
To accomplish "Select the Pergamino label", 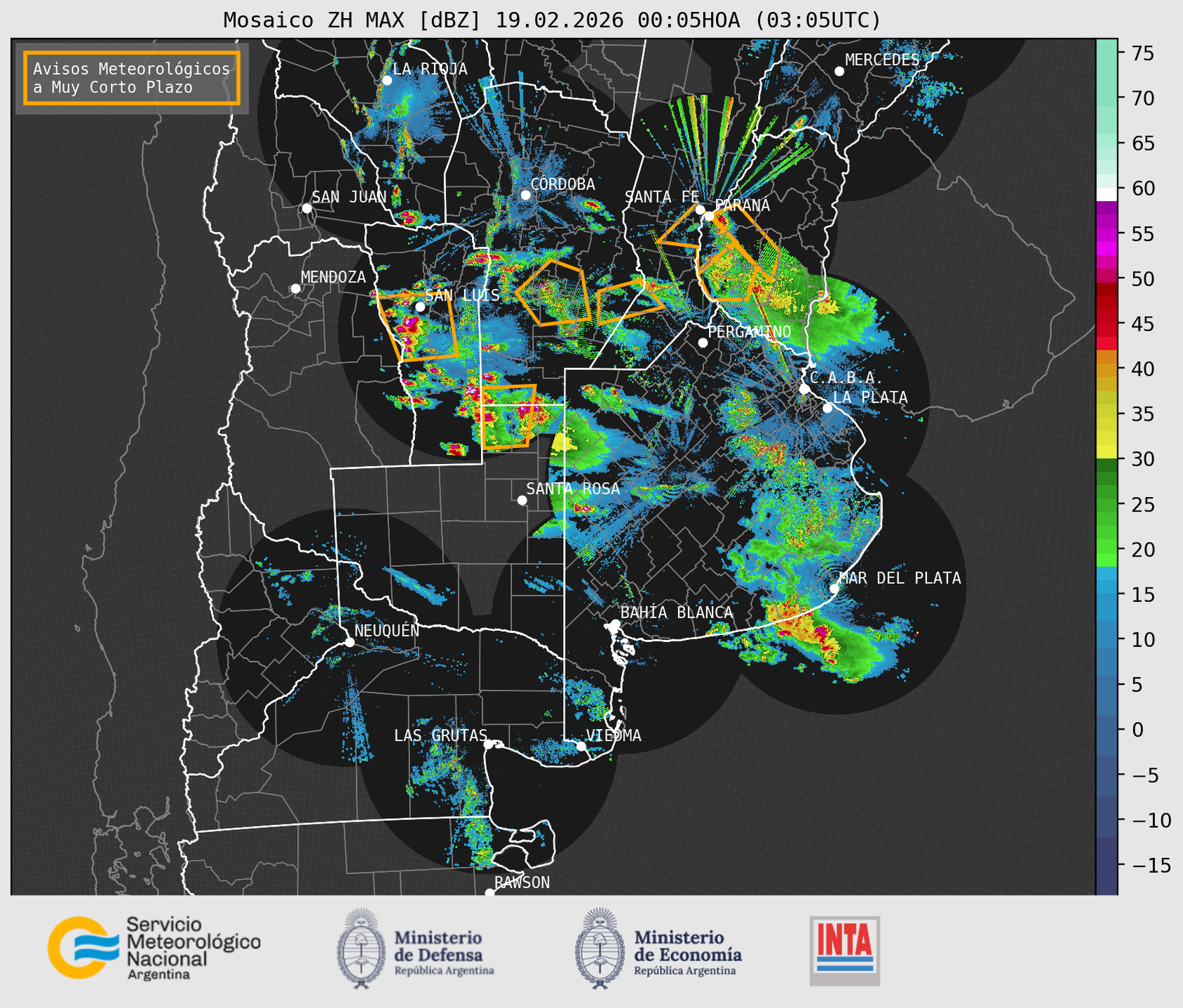I will [750, 332].
